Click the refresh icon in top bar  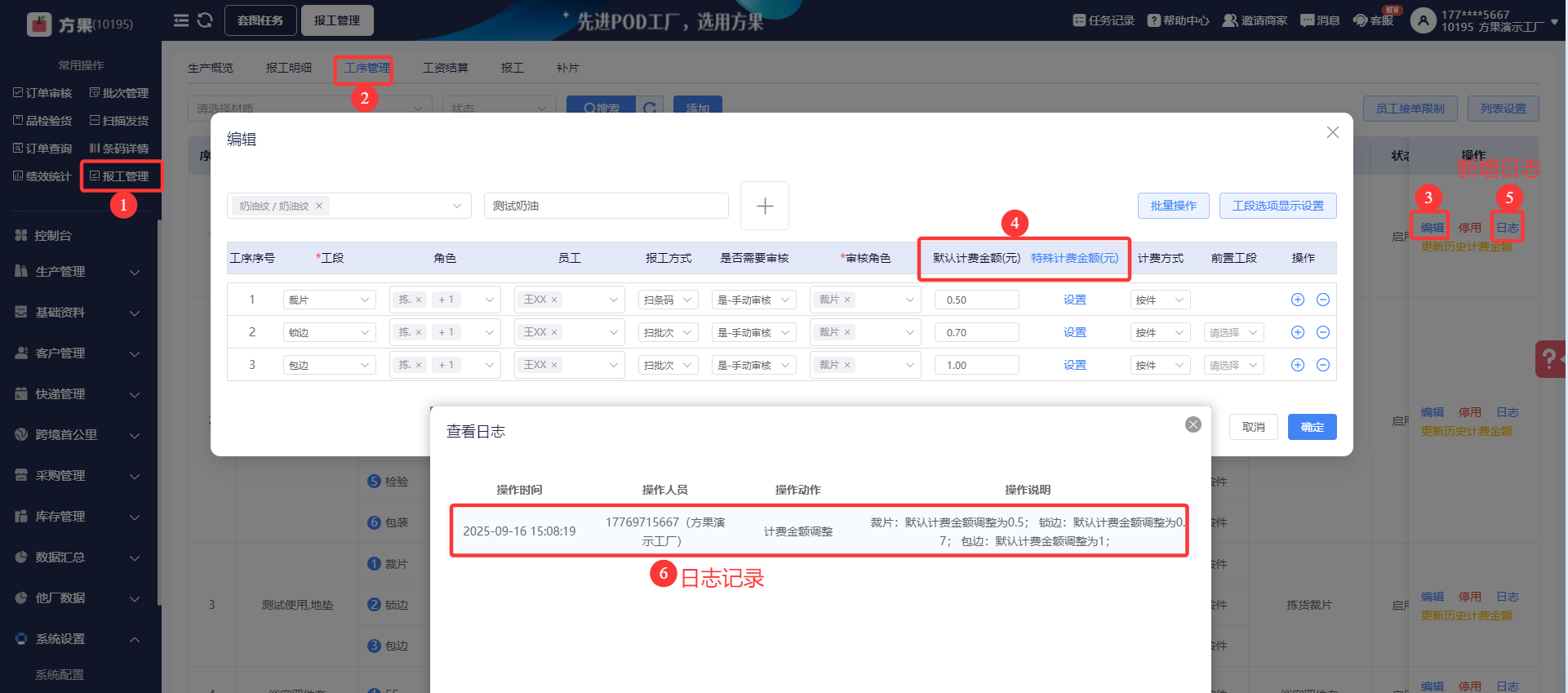[205, 20]
